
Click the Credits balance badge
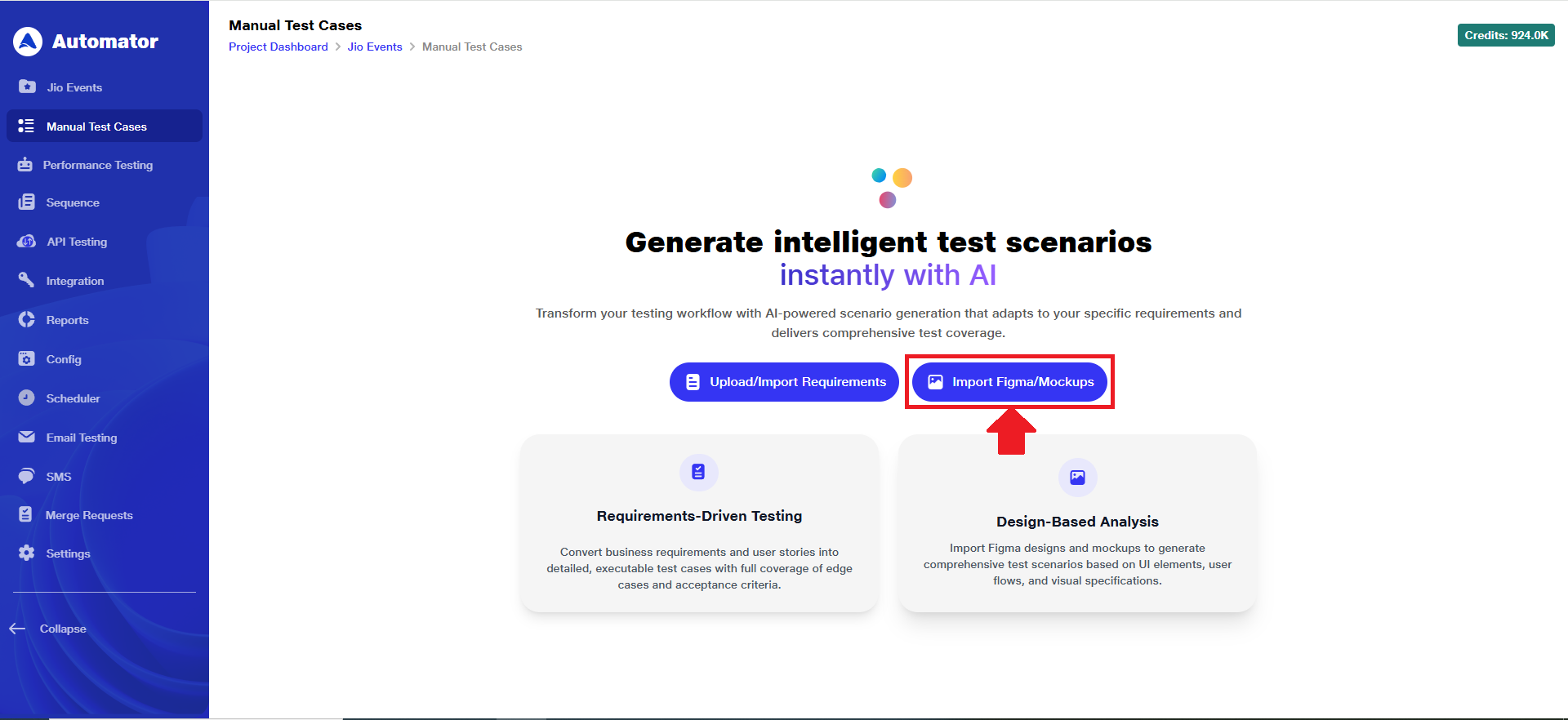pos(1506,35)
